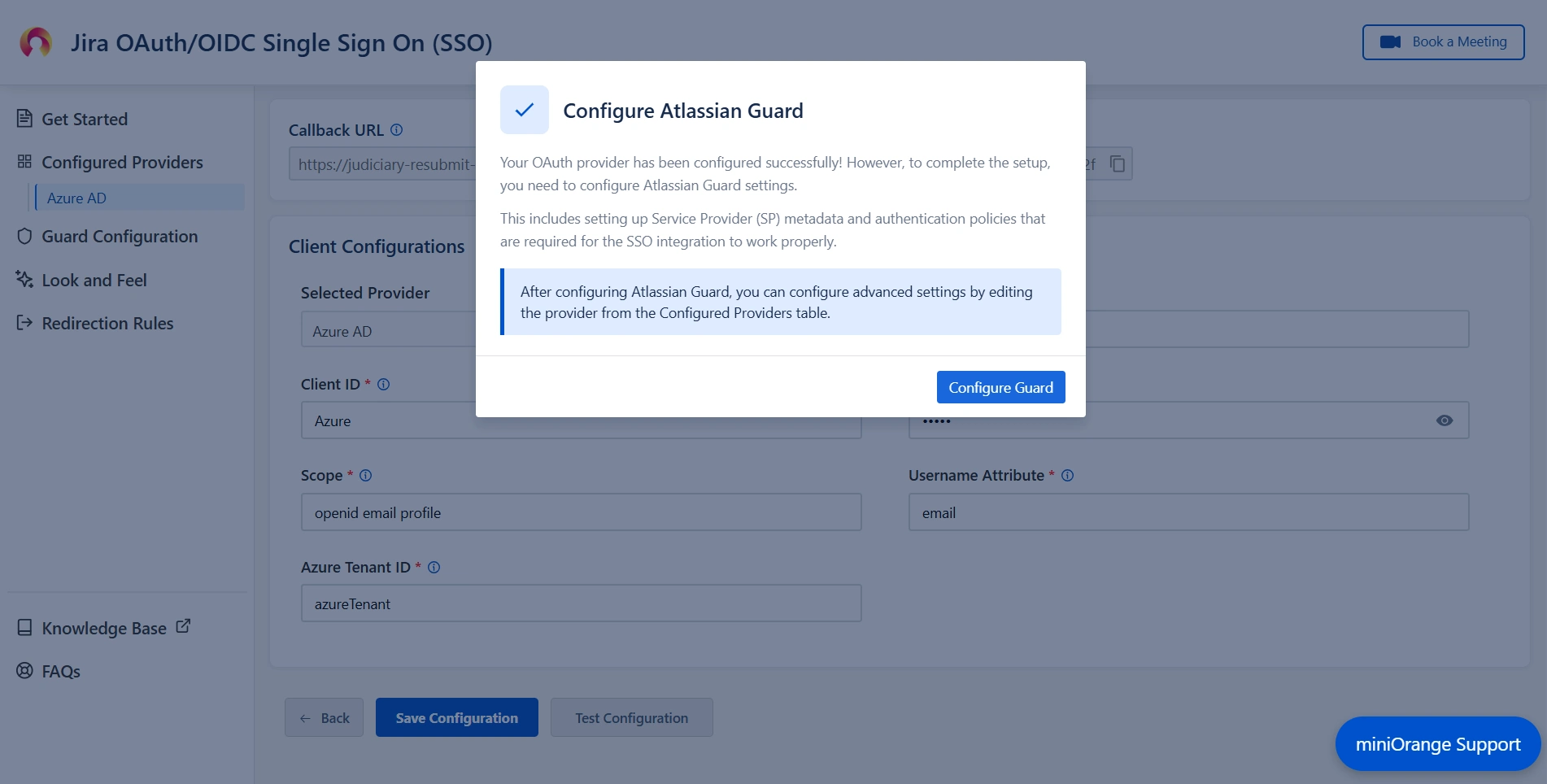Open the Get Started menu item

(85, 119)
